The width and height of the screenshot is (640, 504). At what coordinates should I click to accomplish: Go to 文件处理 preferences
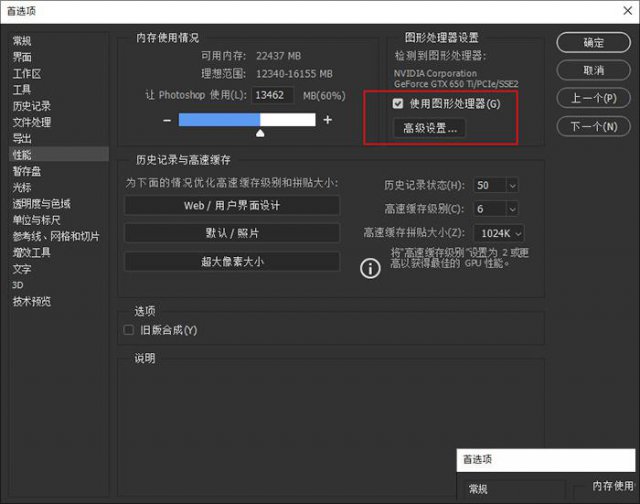coord(31,122)
